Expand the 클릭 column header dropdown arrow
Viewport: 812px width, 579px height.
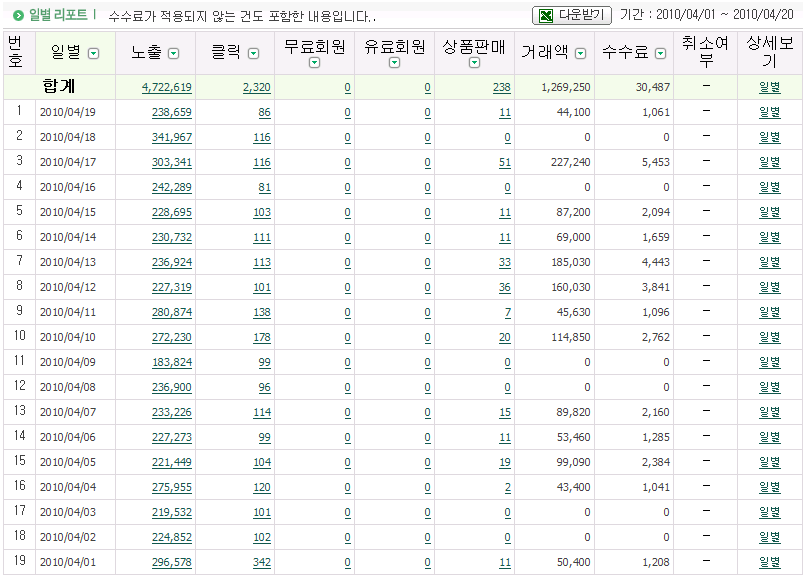pos(253,53)
